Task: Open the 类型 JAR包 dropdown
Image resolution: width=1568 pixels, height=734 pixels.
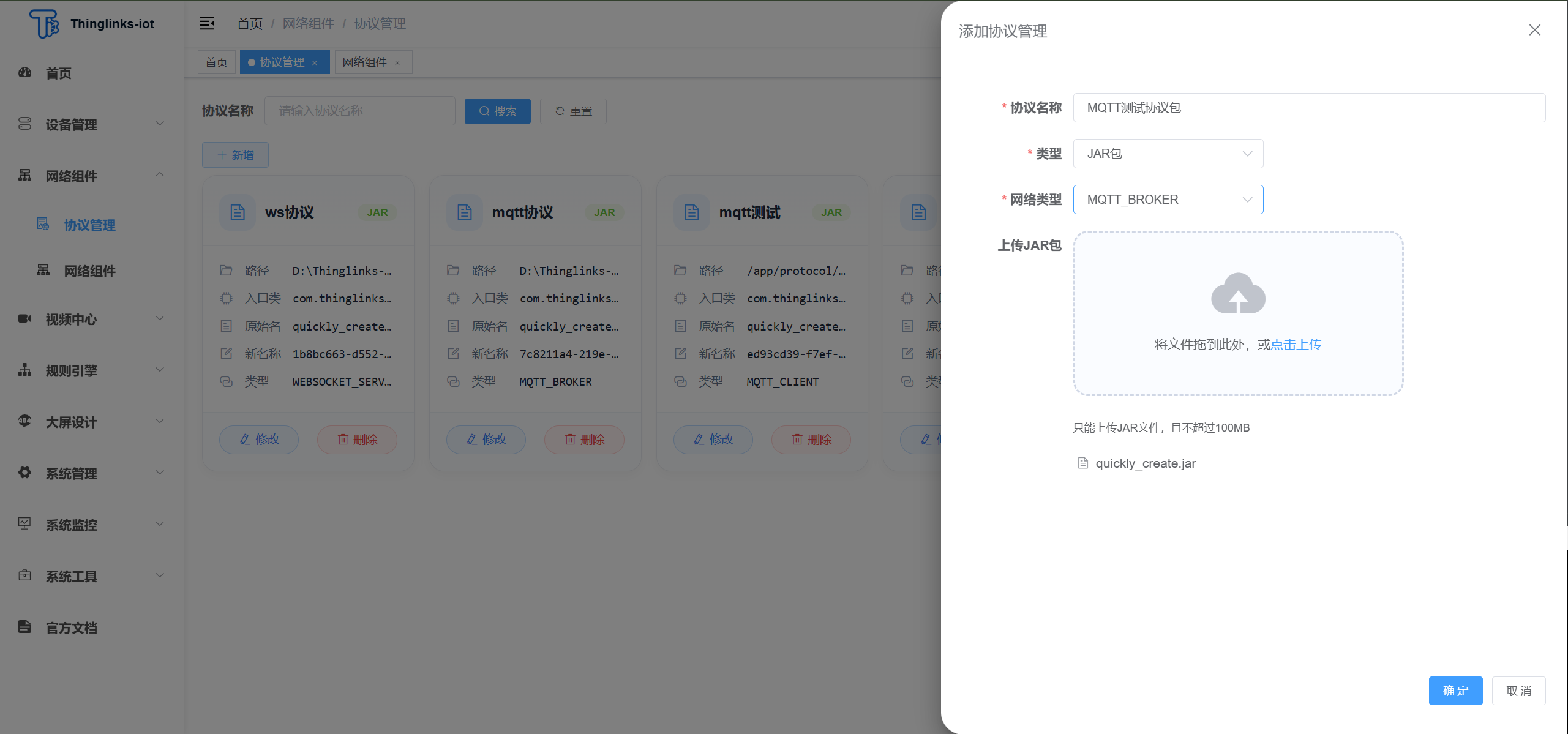Action: point(1168,154)
